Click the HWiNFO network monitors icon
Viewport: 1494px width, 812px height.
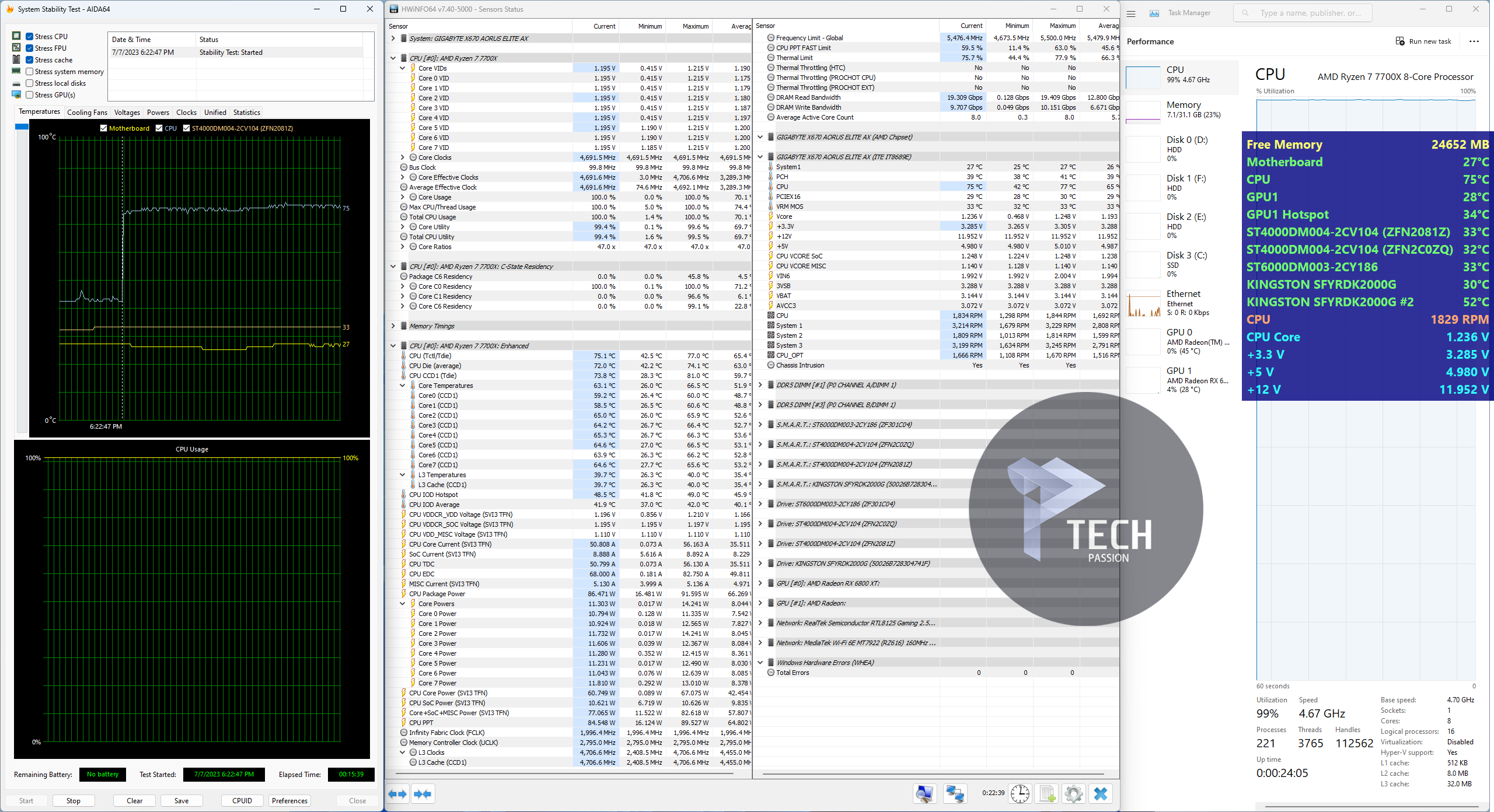pos(955,794)
